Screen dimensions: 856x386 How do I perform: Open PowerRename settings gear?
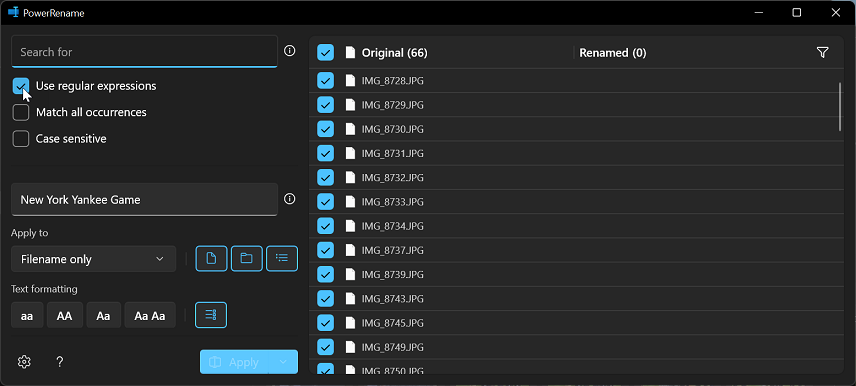pyautogui.click(x=24, y=361)
